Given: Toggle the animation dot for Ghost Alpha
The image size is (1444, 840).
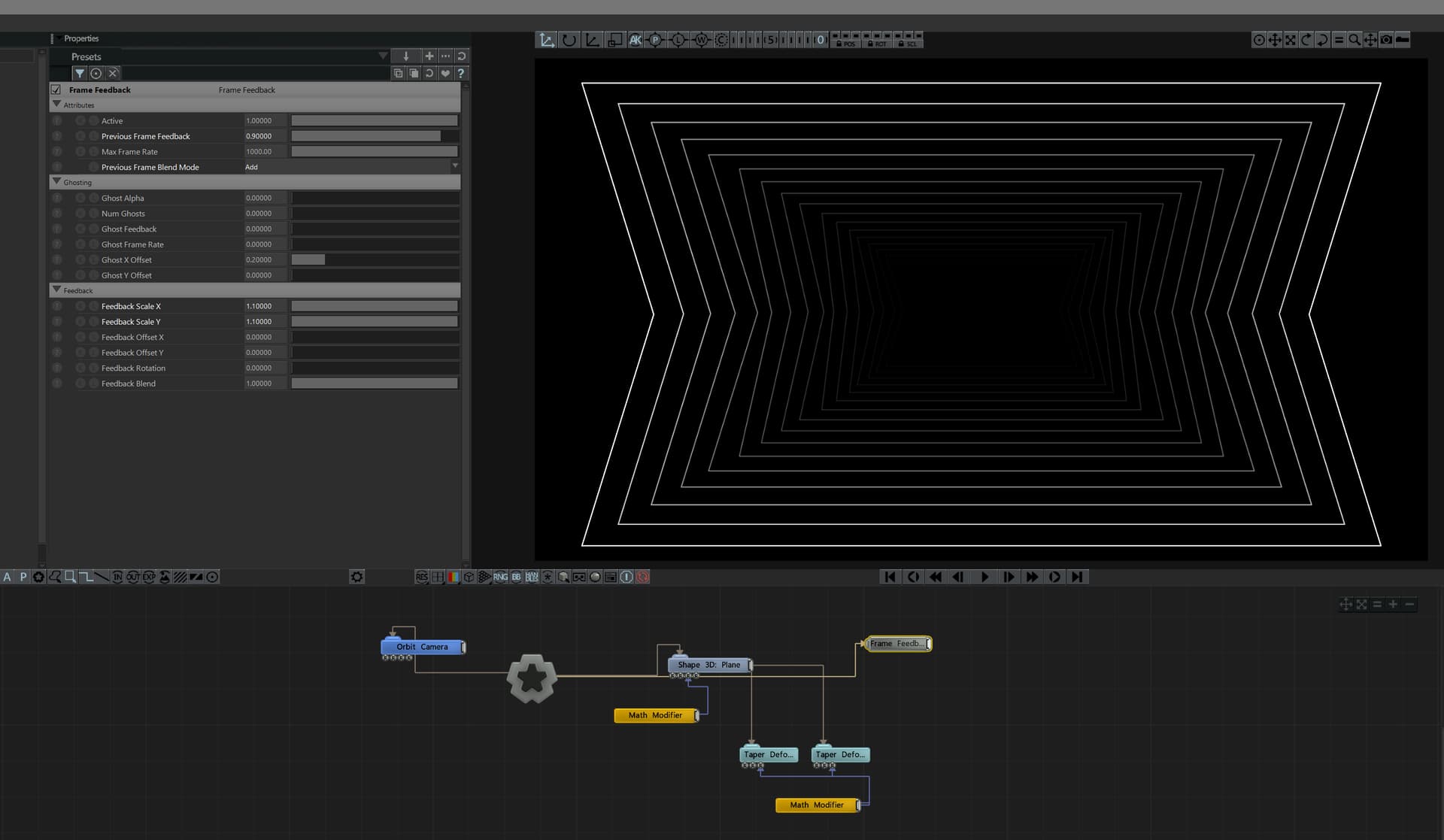Looking at the screenshot, I should (x=80, y=198).
